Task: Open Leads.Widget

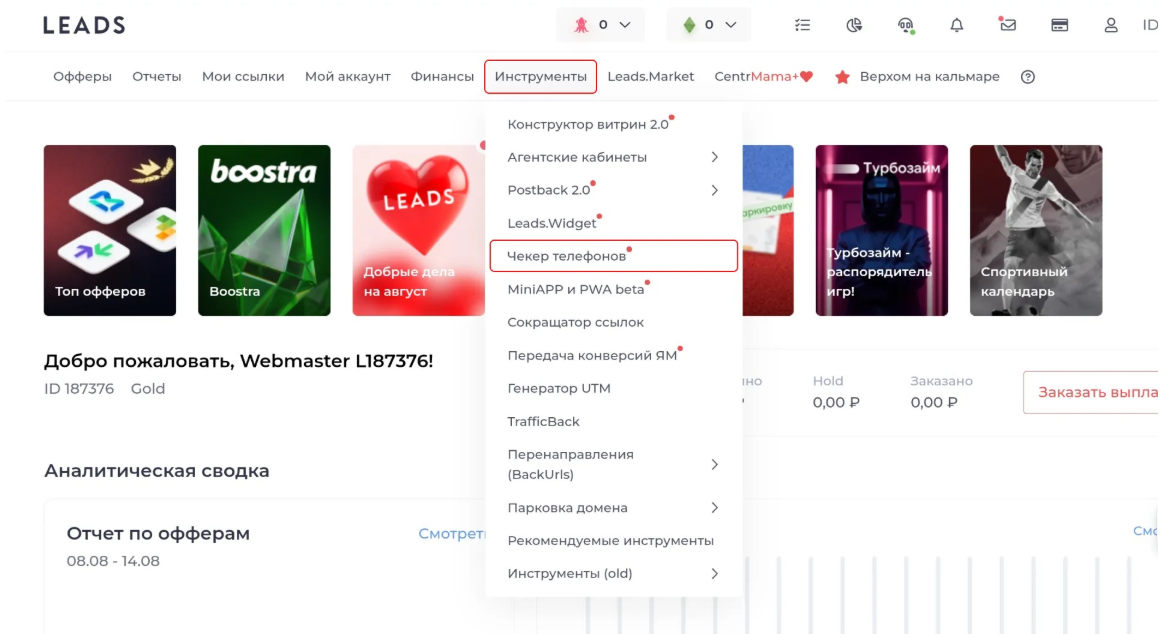Action: (x=552, y=223)
